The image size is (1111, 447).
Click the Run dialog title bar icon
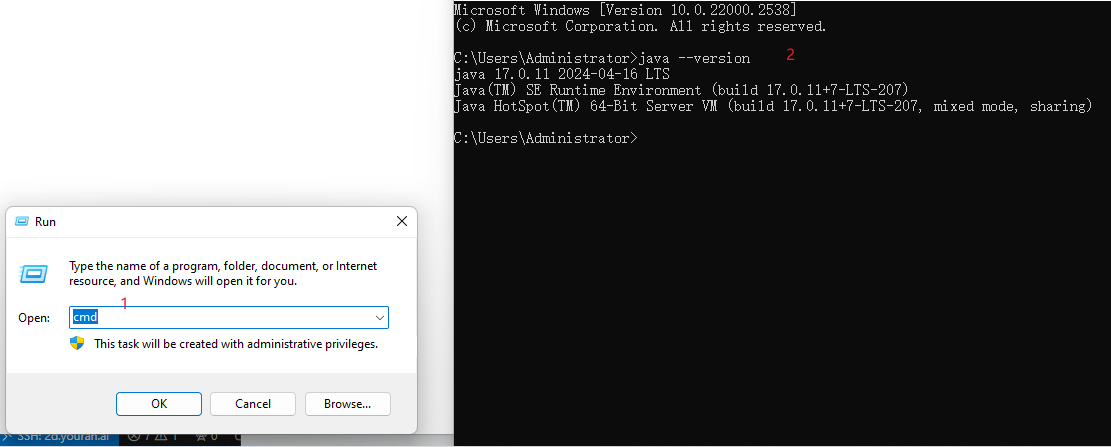[22, 222]
